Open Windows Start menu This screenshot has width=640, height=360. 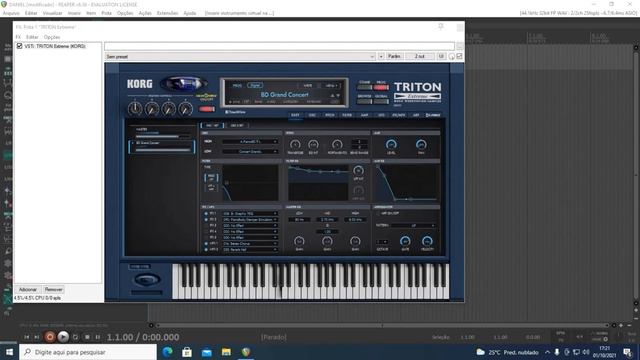[x=9, y=352]
